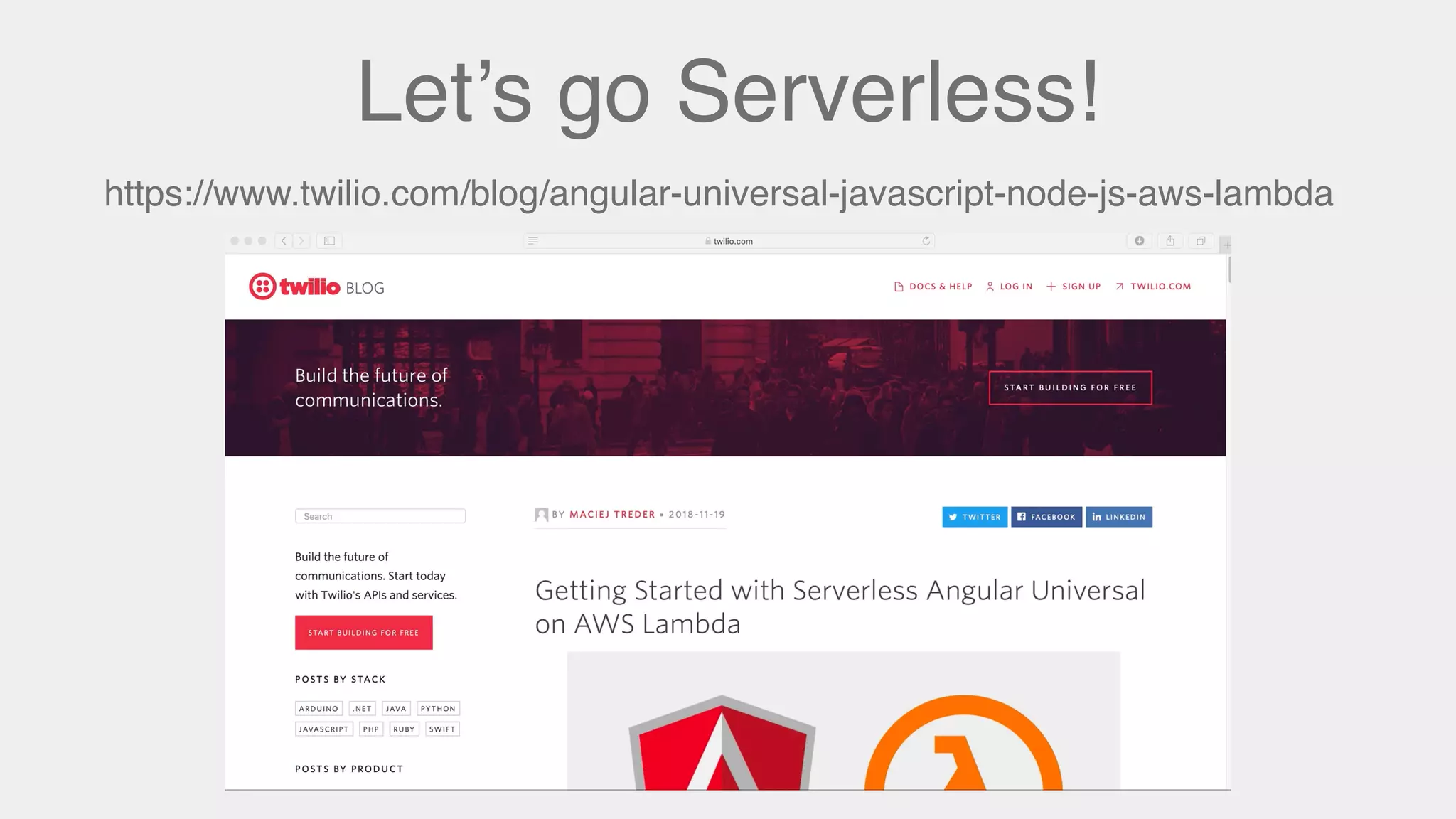Screen dimensions: 1456x819
Task: Click the Posts By Stack heading
Action: (340, 680)
